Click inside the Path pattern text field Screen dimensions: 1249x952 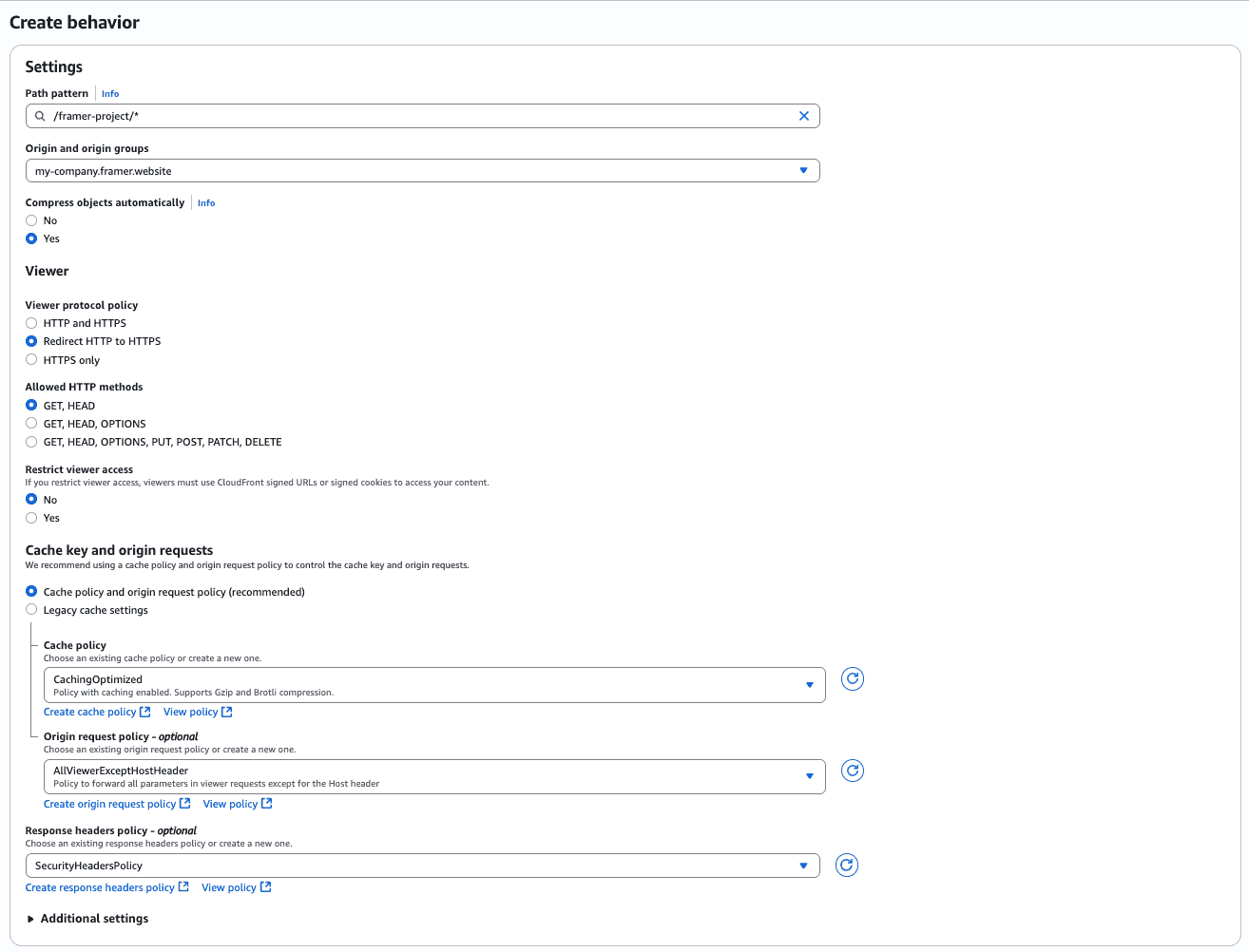click(x=422, y=116)
